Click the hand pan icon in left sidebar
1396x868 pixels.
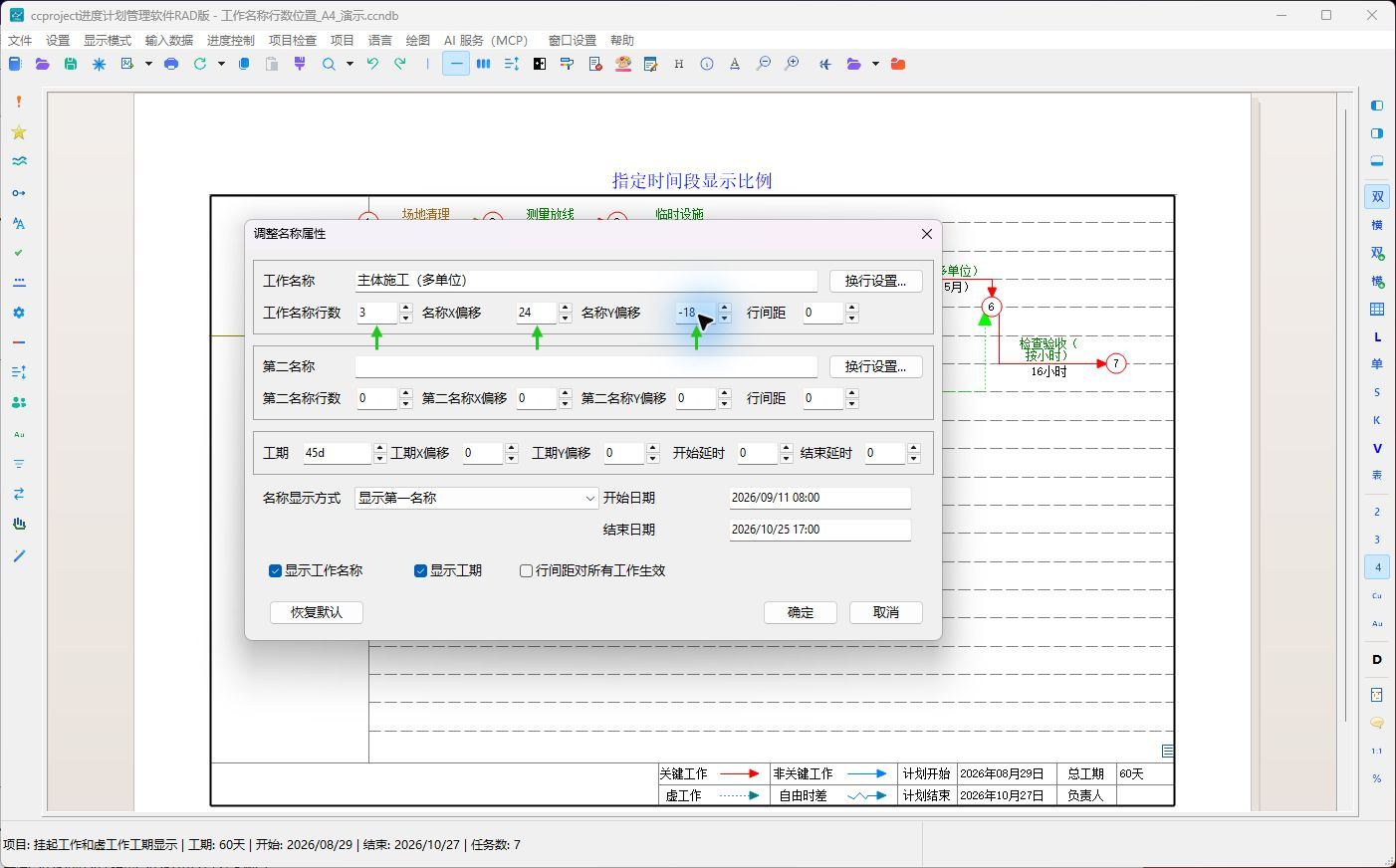pyautogui.click(x=19, y=525)
